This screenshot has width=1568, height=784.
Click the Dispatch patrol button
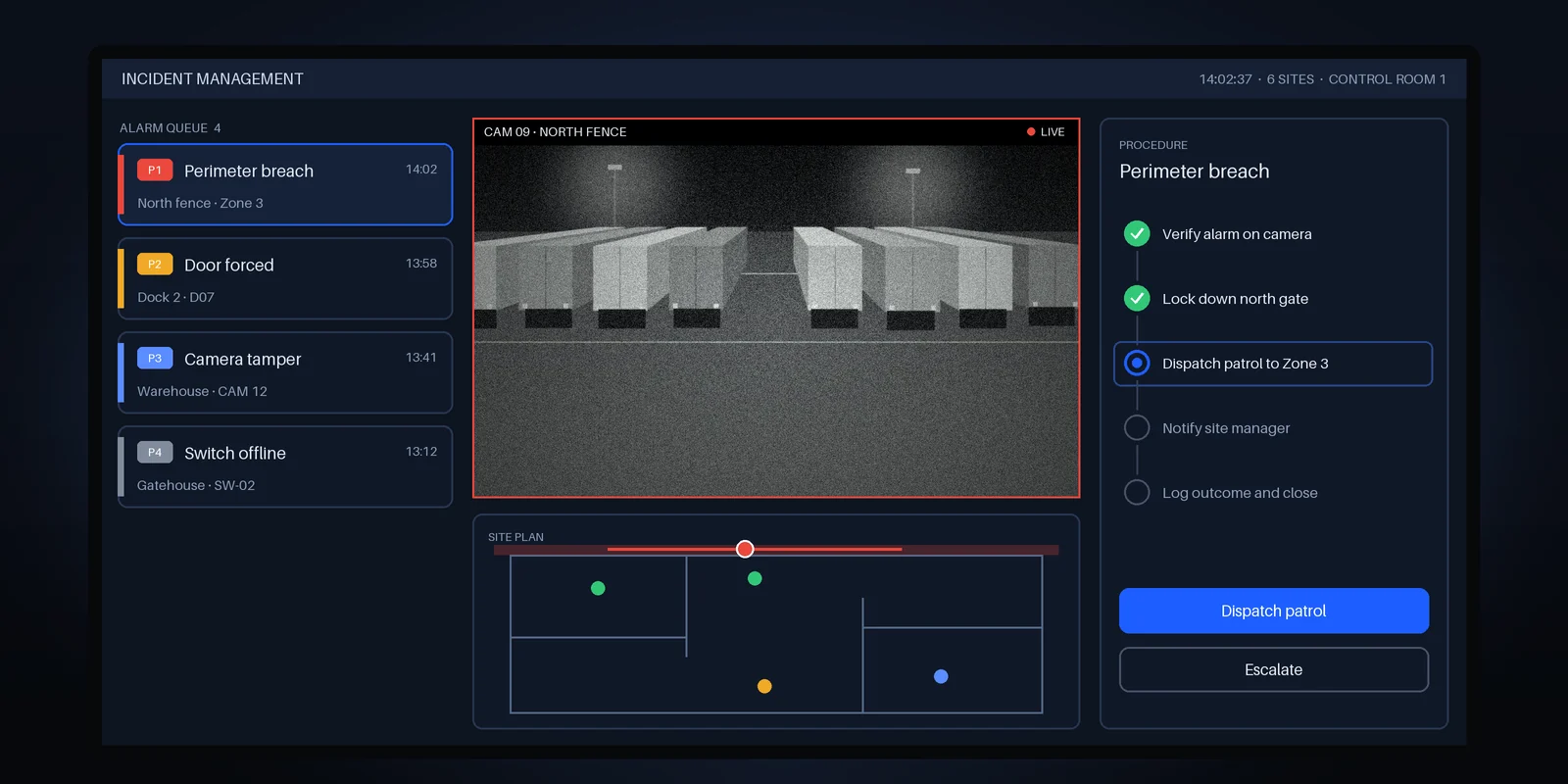click(1274, 611)
